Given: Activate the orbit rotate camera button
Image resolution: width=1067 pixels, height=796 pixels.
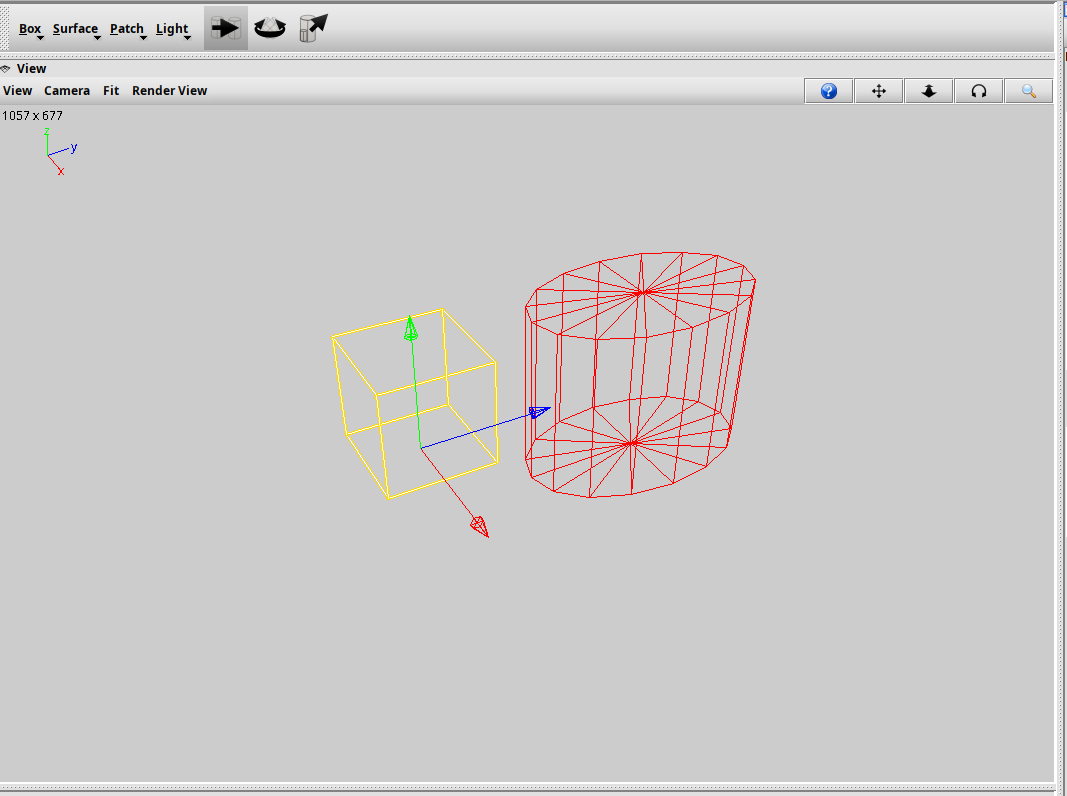Looking at the screenshot, I should coord(979,90).
